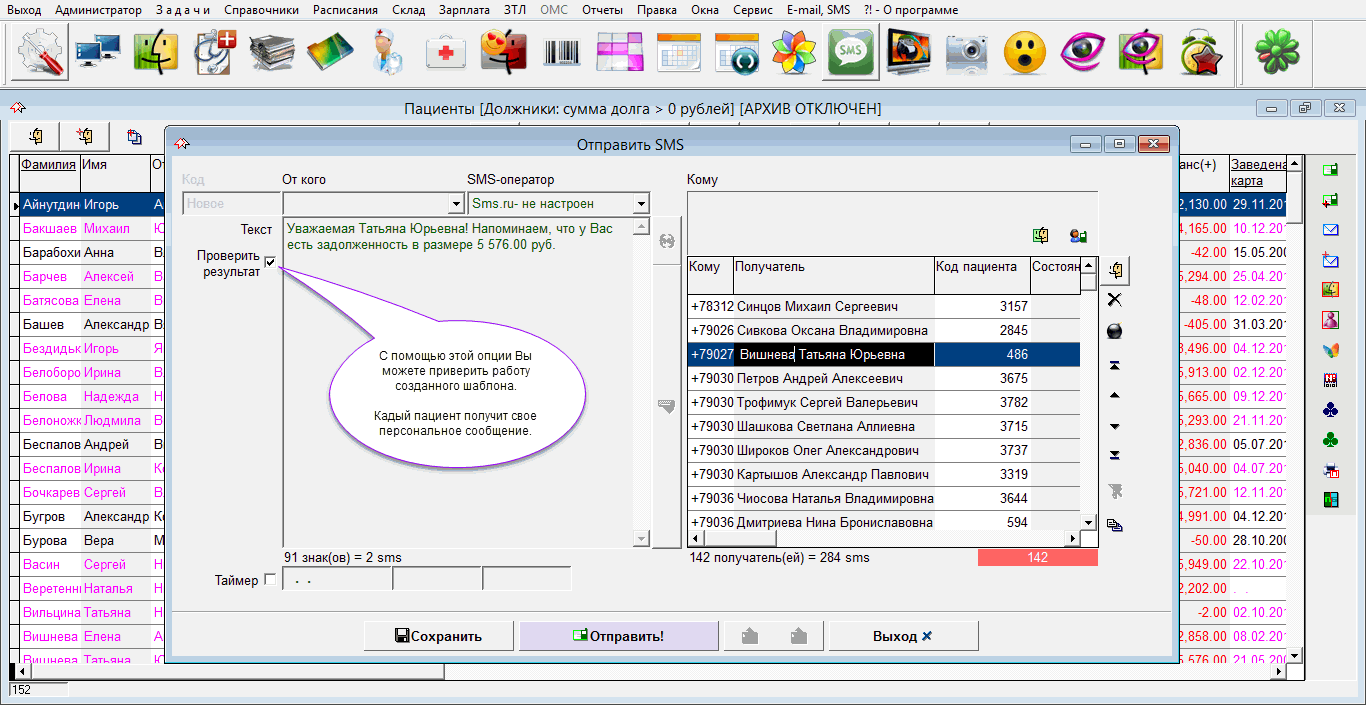Click the camera icon in the toolbar

pos(966,50)
